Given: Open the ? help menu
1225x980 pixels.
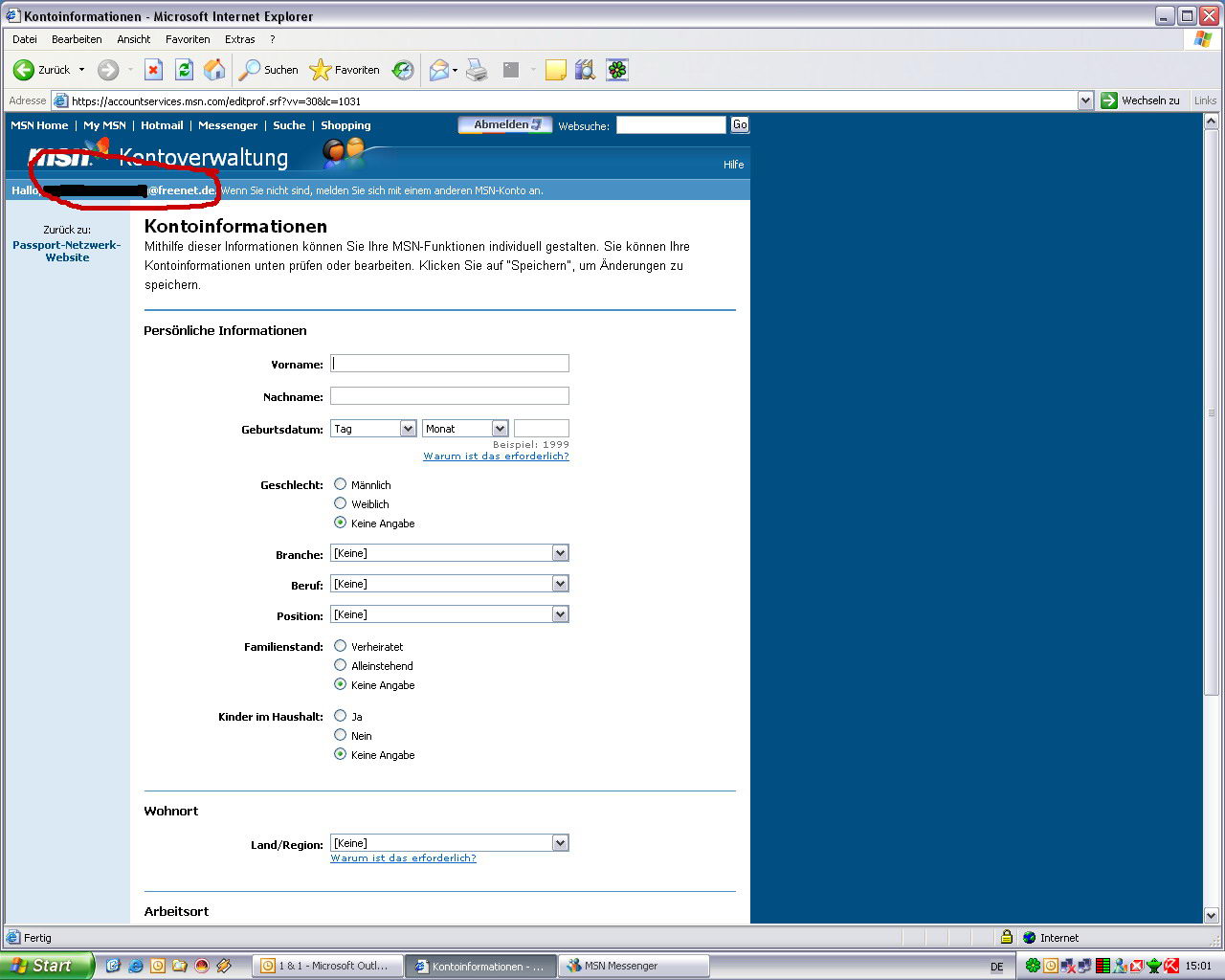Looking at the screenshot, I should [x=273, y=39].
